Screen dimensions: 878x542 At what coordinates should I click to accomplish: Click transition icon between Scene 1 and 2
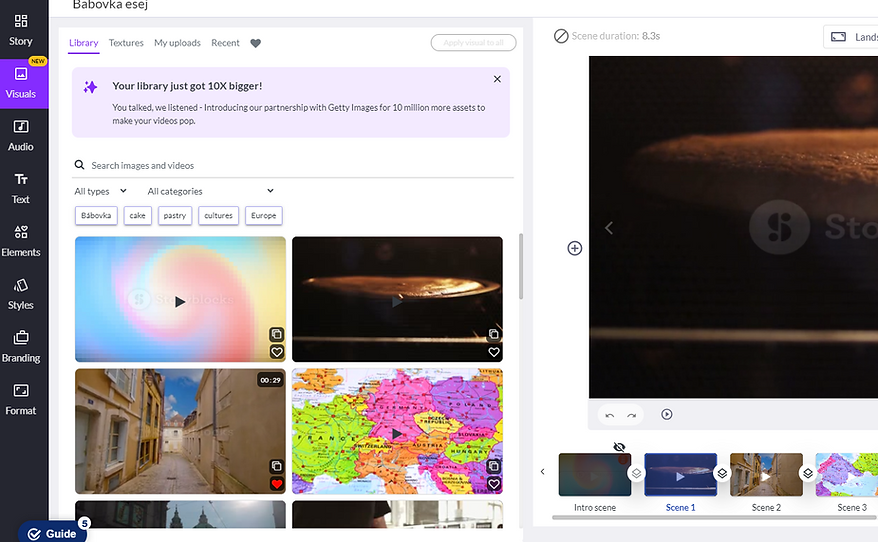coord(722,474)
